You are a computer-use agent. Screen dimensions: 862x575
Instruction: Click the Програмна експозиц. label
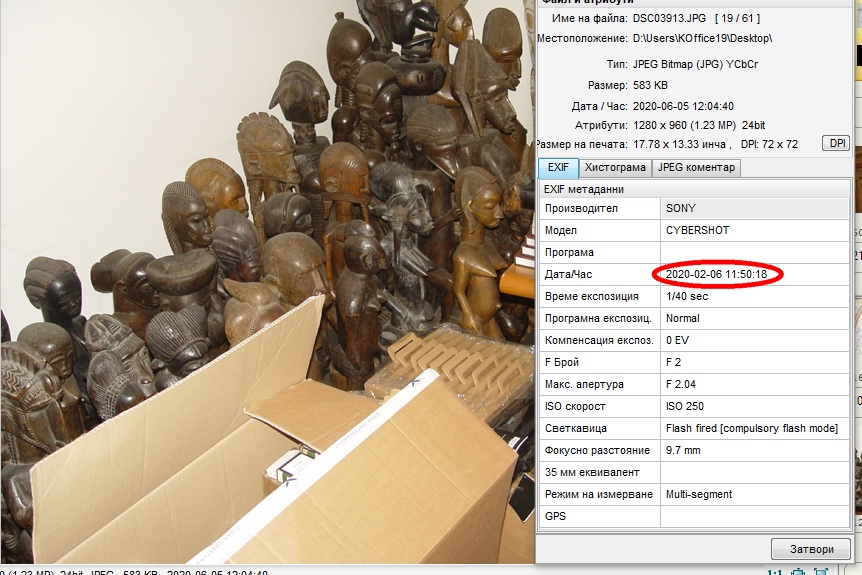(x=598, y=318)
